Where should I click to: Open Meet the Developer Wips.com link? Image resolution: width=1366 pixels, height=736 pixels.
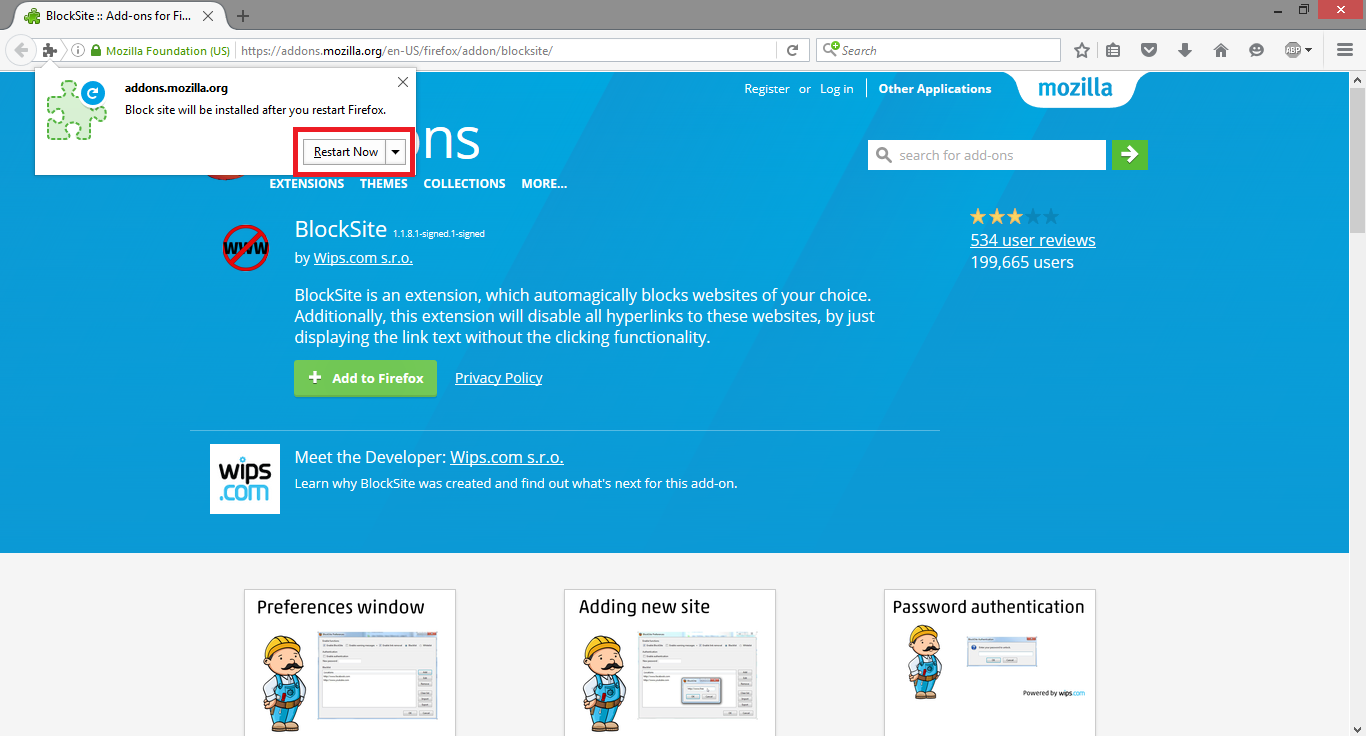click(507, 457)
